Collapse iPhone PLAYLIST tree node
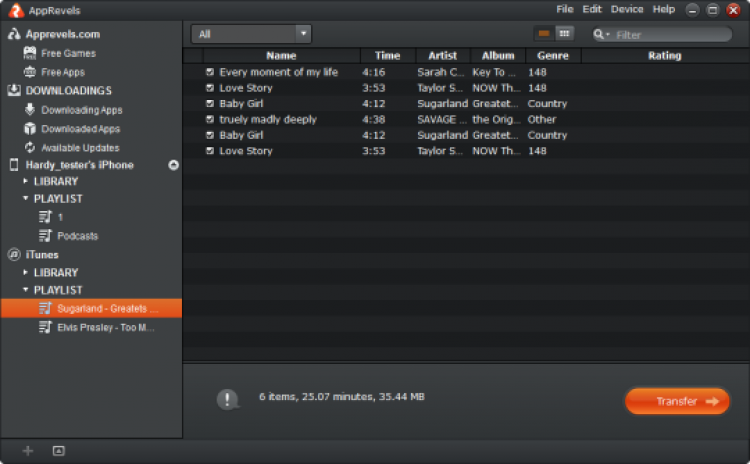Image resolution: width=750 pixels, height=464 pixels. tap(25, 198)
